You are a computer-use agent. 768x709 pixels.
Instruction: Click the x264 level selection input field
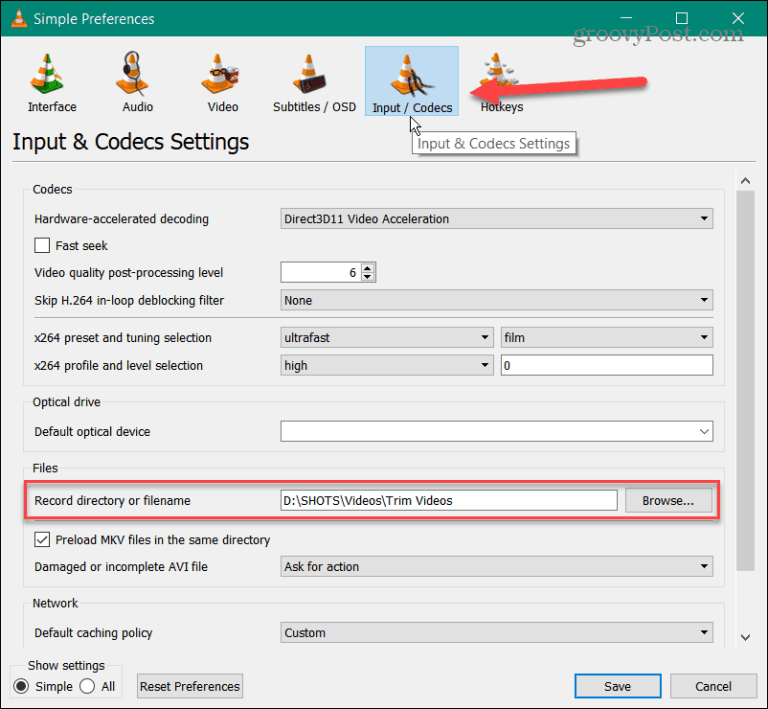click(x=606, y=365)
